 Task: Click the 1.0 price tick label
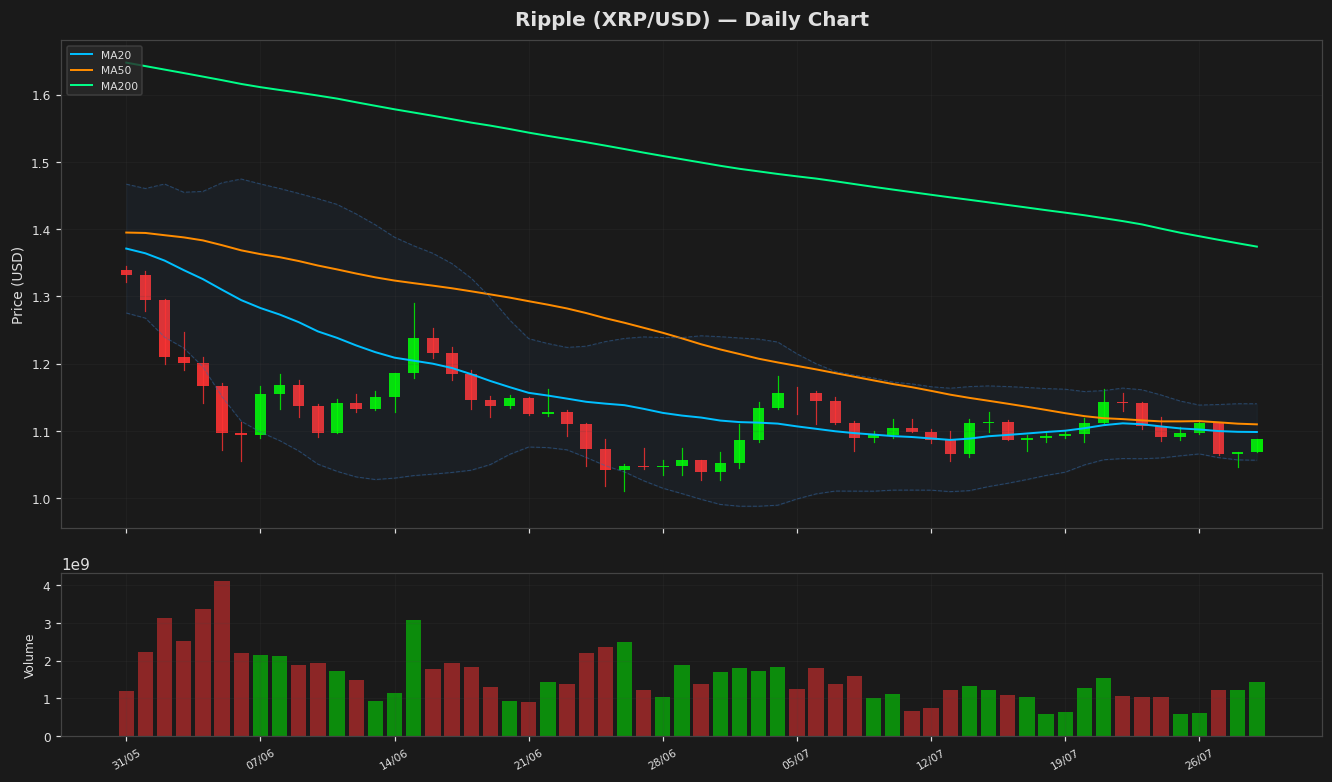coord(41,499)
